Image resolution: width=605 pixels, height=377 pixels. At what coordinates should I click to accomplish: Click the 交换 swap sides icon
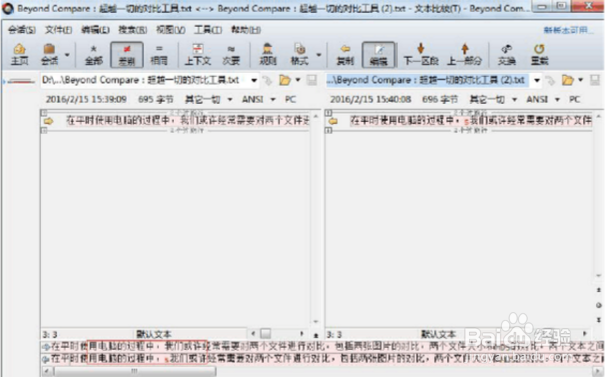click(x=507, y=54)
